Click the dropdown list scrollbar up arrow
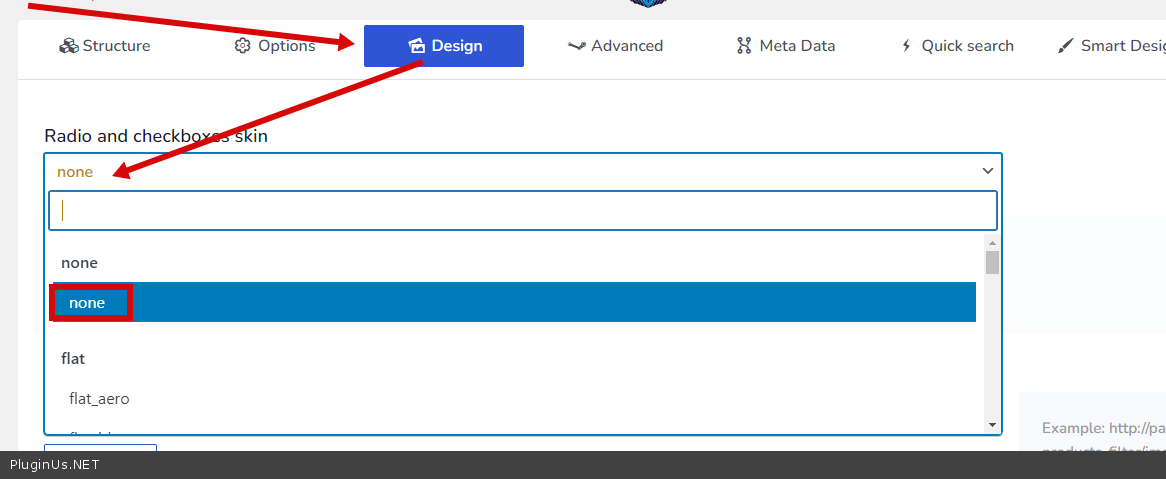Image resolution: width=1166 pixels, height=479 pixels. 992,243
